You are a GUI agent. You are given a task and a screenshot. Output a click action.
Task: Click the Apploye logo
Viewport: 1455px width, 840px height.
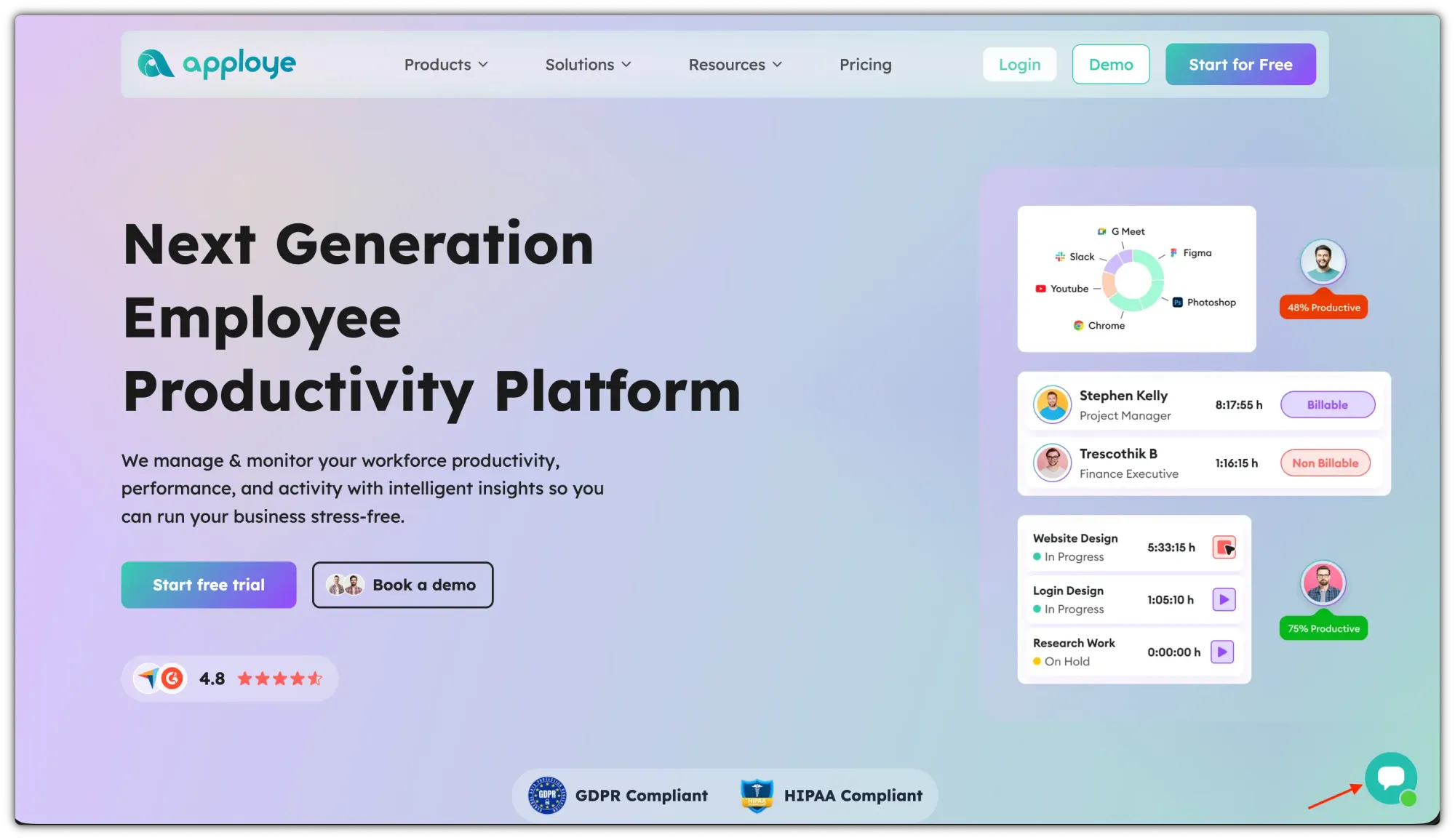click(217, 64)
